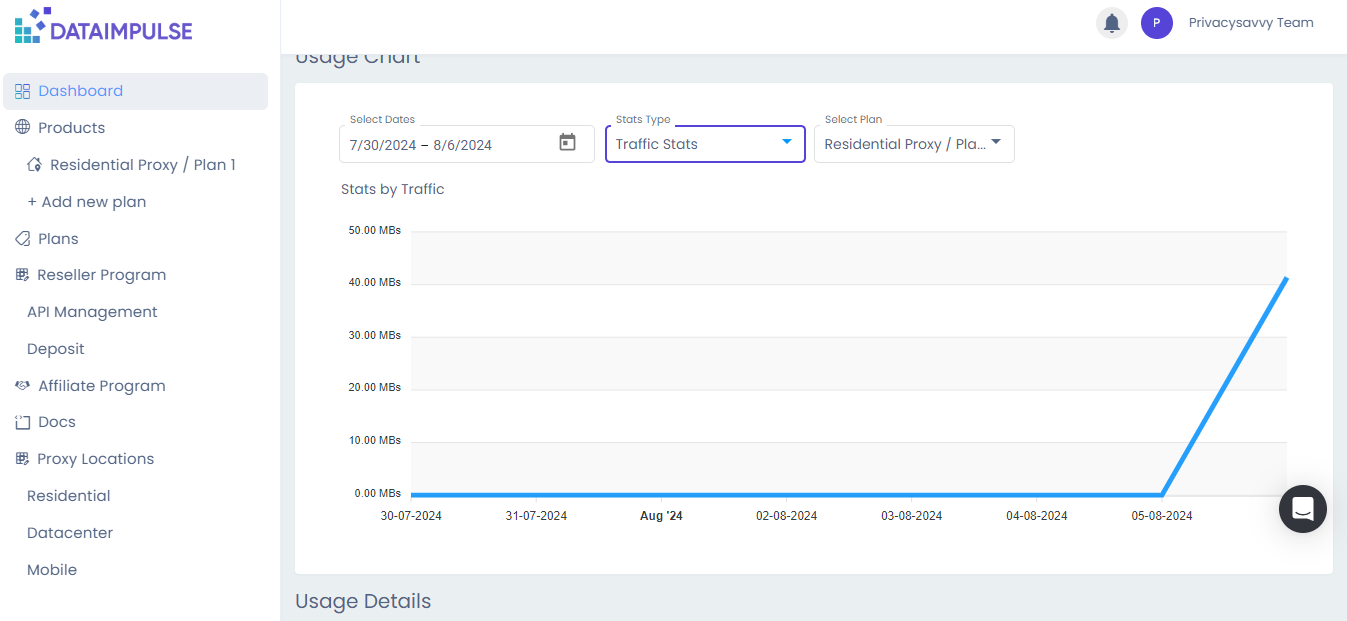1347x621 pixels.
Task: Open the Privacysavvy Team account menu
Action: (1249, 22)
